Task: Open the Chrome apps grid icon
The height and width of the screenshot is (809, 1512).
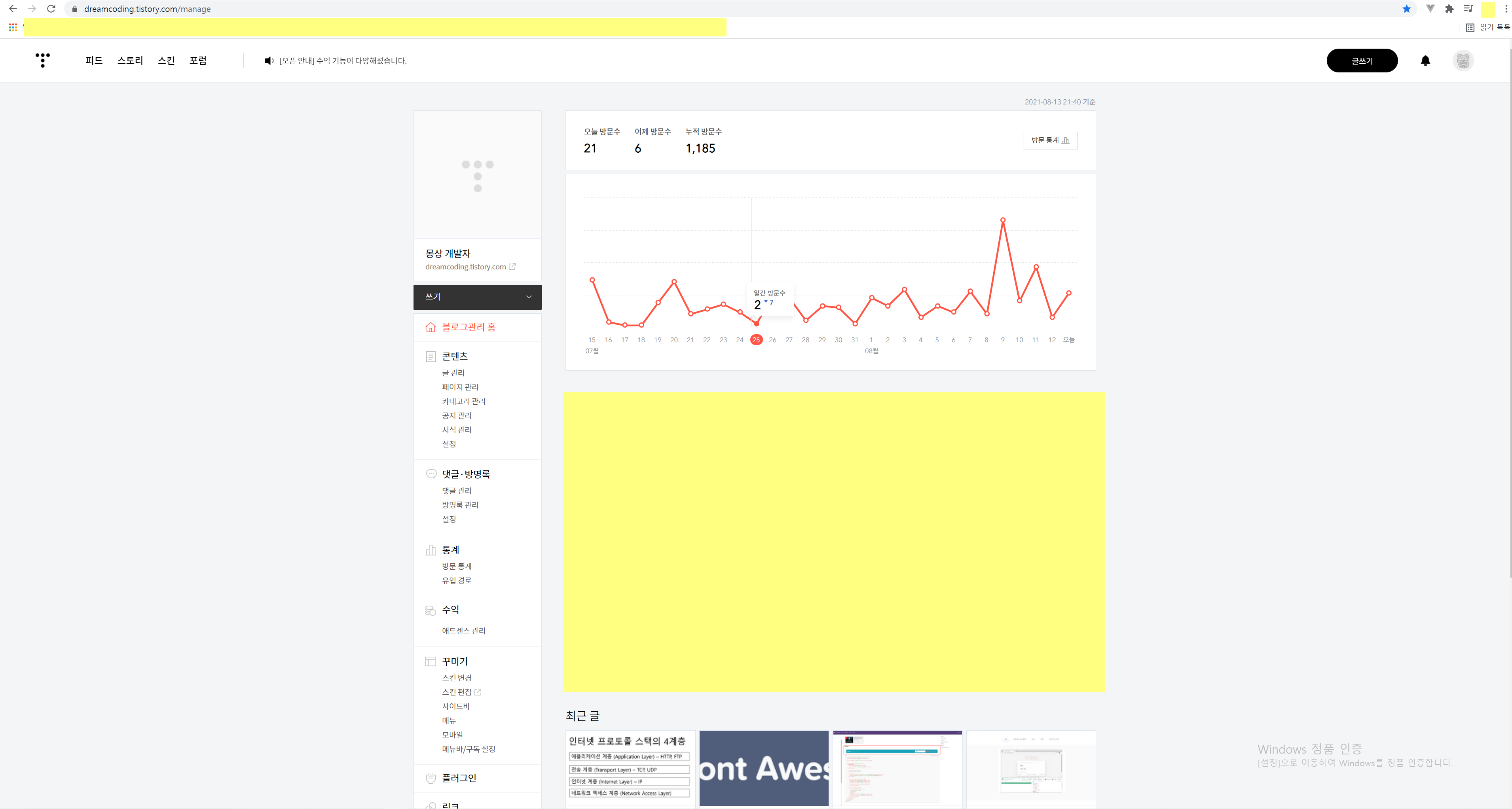Action: [x=13, y=28]
